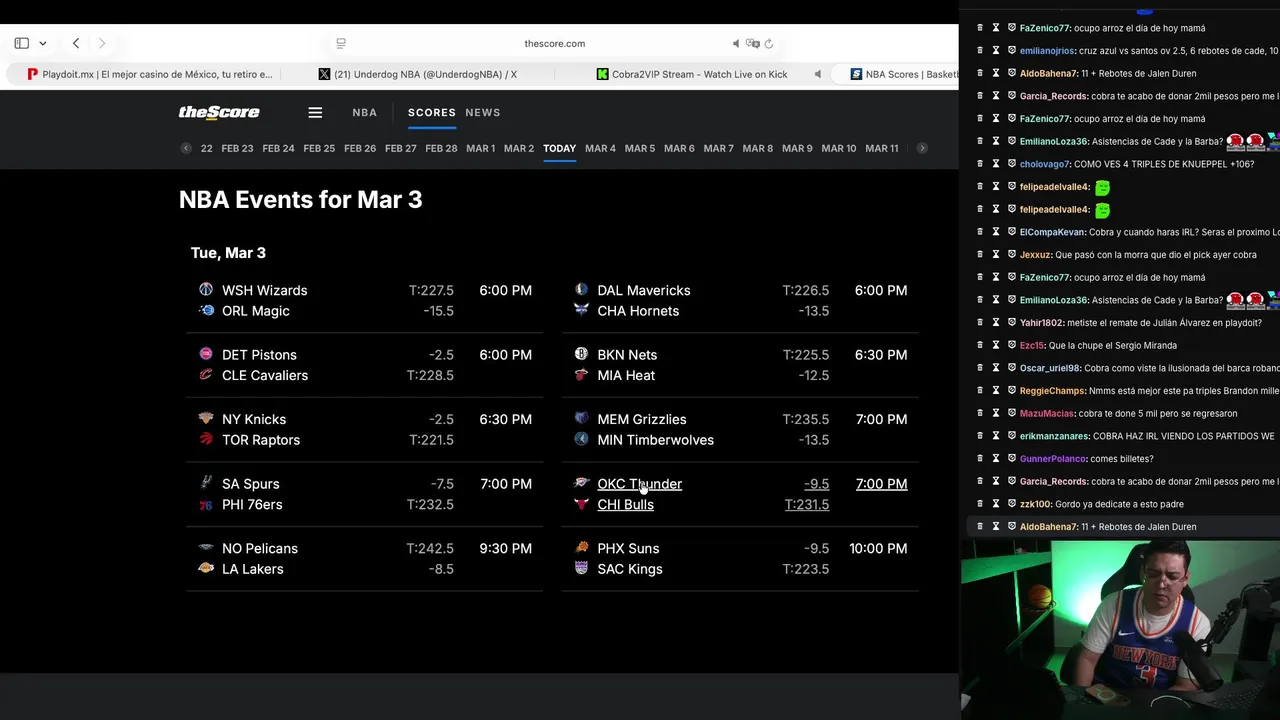The image size is (1280, 720).
Task: Delete ElCompaKevan message with trash icon
Action: click(x=980, y=232)
